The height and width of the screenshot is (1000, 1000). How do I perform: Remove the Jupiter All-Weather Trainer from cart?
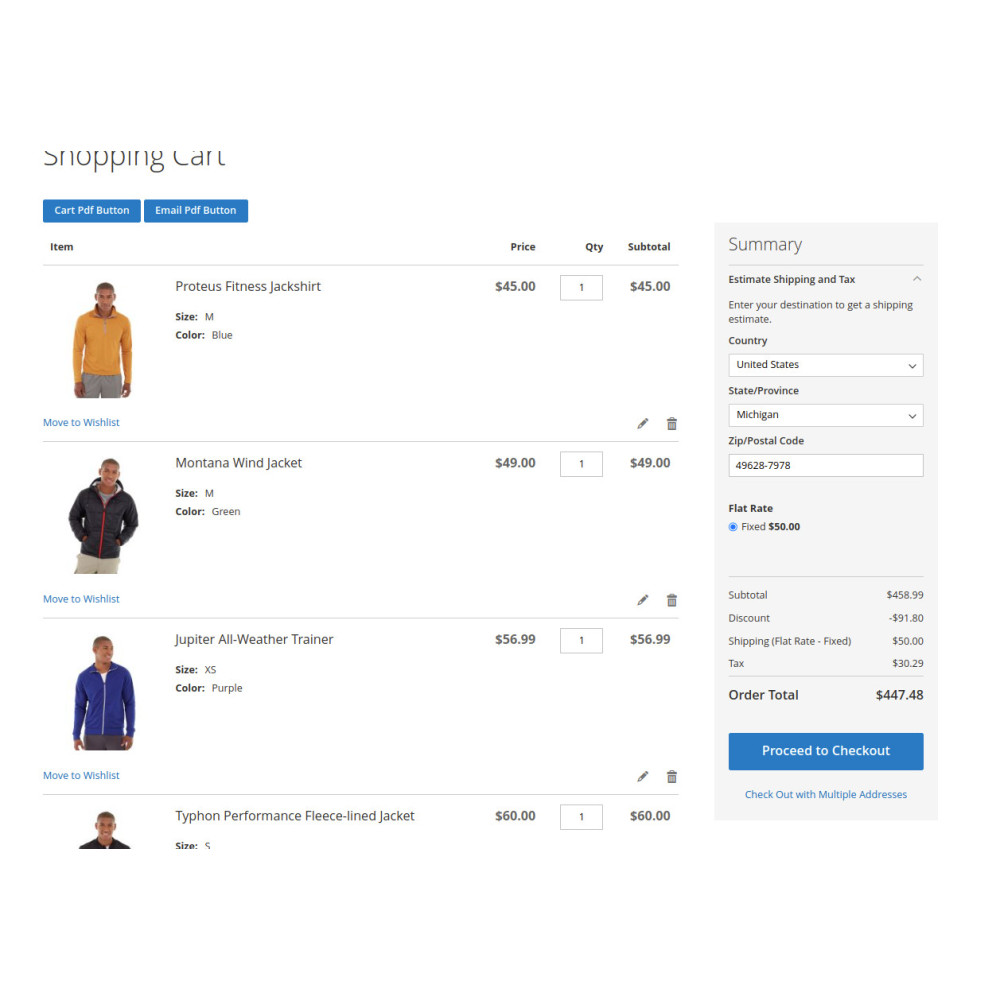click(672, 777)
